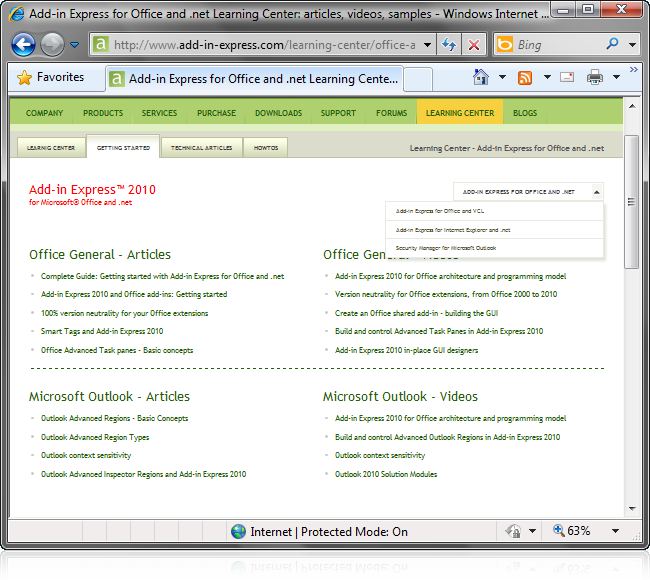Image resolution: width=650 pixels, height=580 pixels.
Task: Expand the address bar history dropdown
Action: [427, 44]
